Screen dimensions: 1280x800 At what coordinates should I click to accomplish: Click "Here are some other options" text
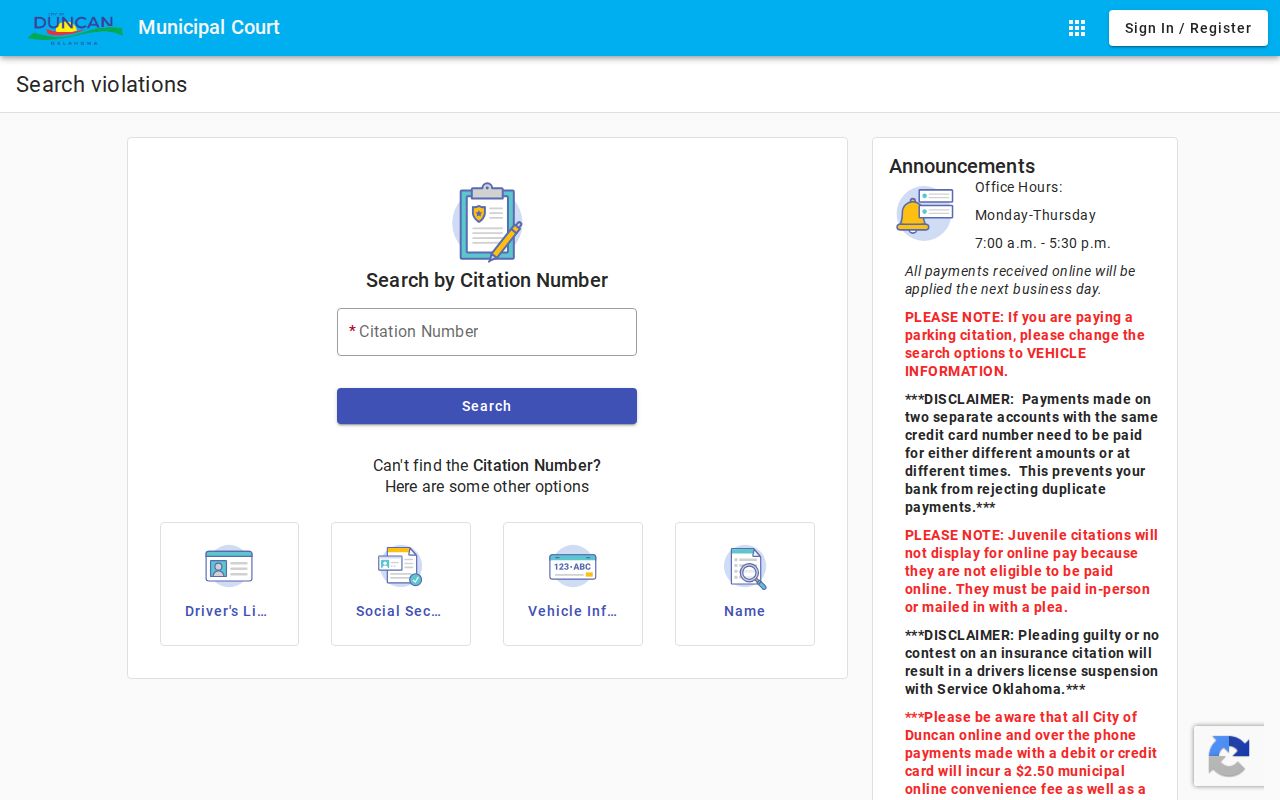pos(487,487)
